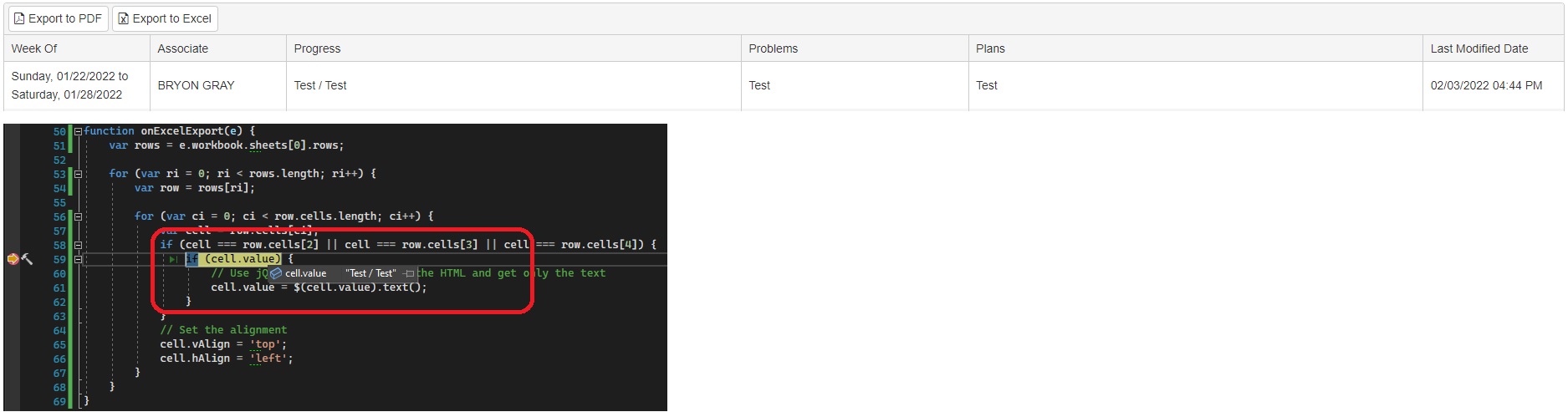Click the object icon beside cell.value datatip
The image size is (1568, 412).
277,273
